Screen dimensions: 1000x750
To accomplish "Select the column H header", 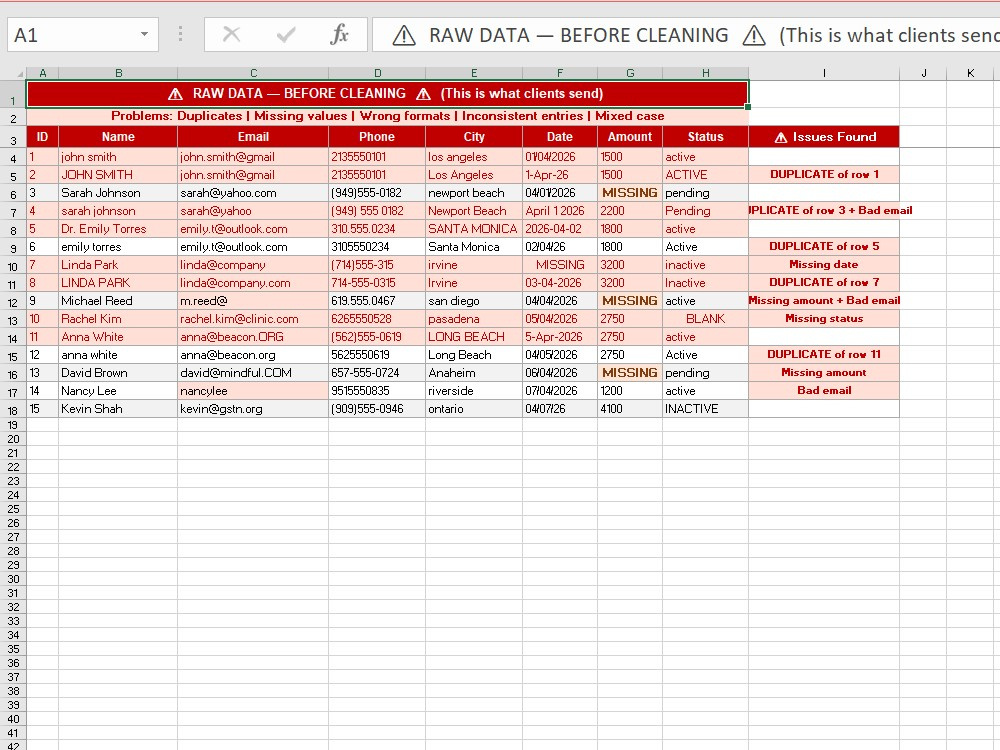I will (705, 71).
